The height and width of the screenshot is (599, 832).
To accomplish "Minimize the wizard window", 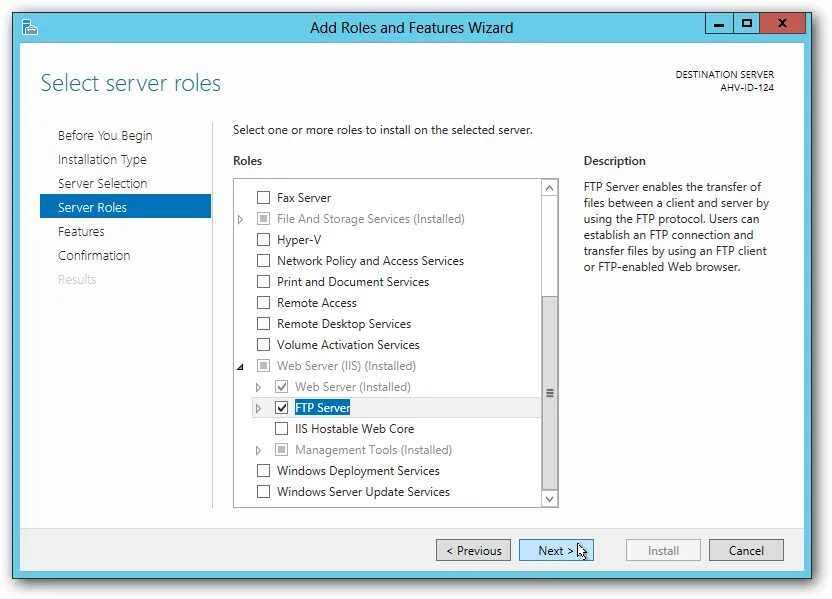I will coord(719,23).
